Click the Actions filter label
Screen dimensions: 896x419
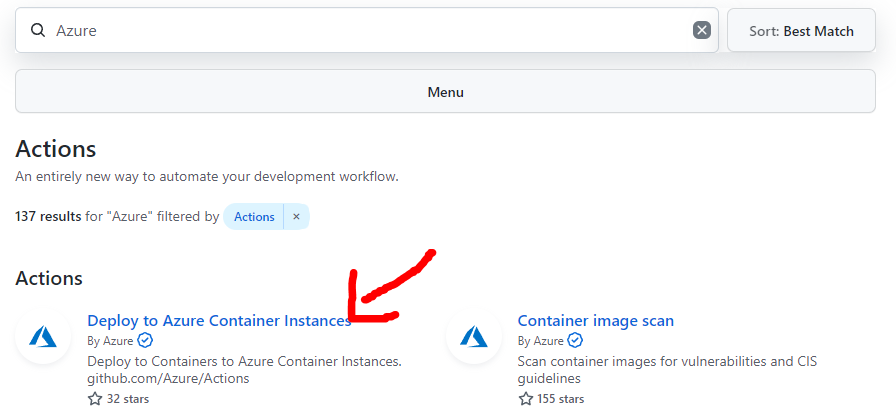pos(254,216)
